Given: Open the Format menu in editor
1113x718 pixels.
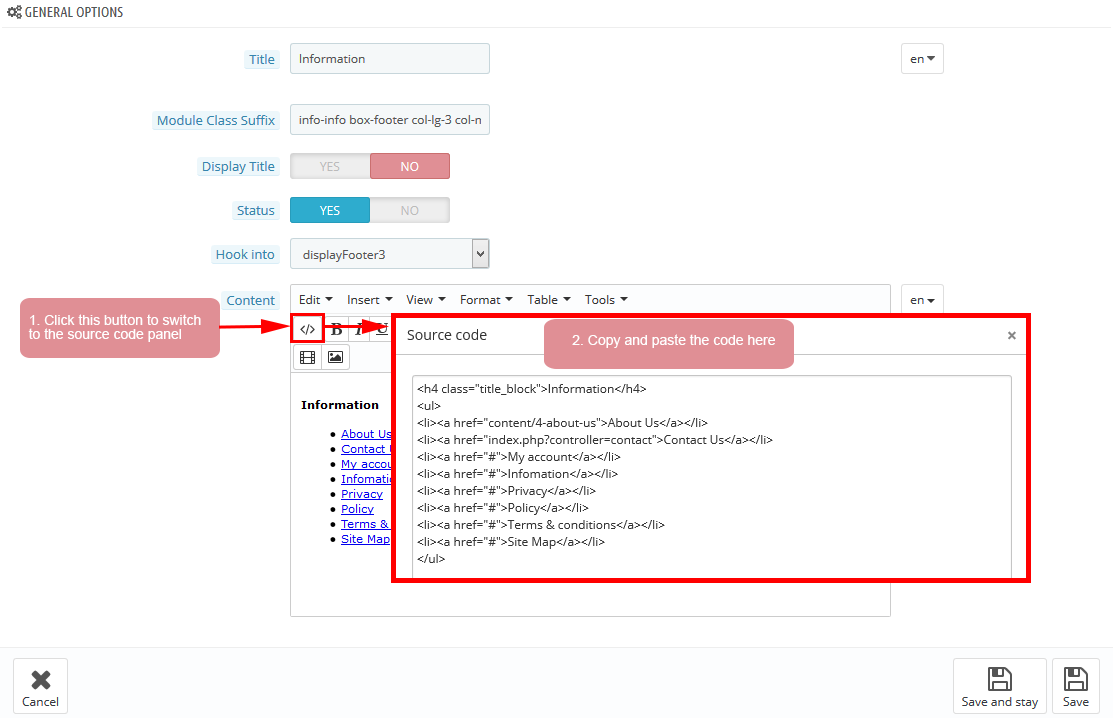Looking at the screenshot, I should 486,300.
